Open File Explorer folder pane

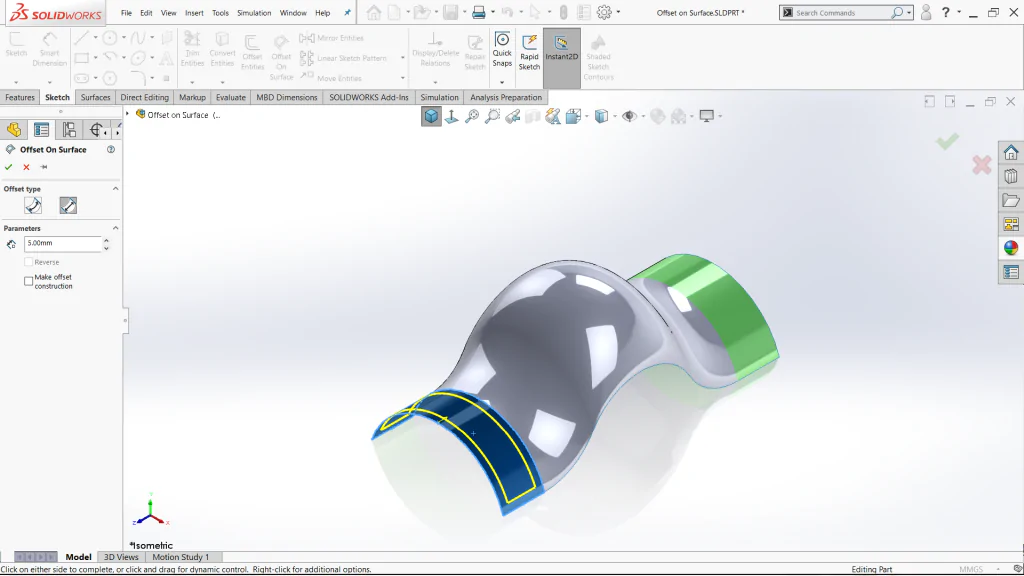tap(1011, 200)
